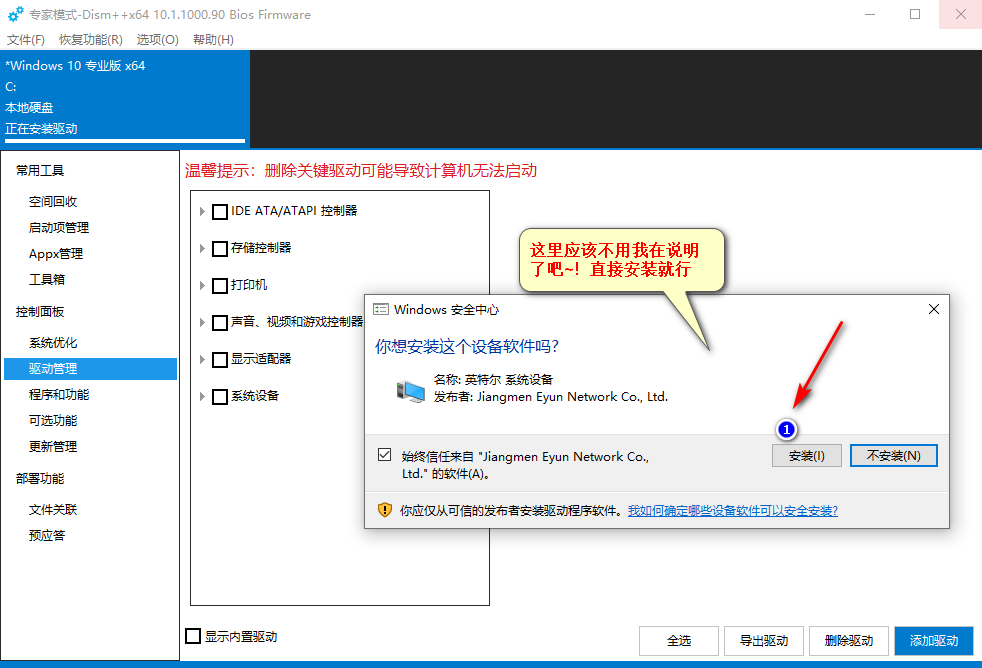Click the Dism++ gear icon in title bar

[x=16, y=15]
